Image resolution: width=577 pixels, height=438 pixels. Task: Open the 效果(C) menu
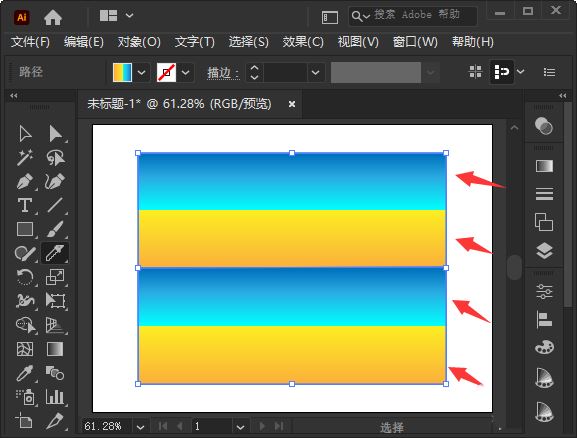point(303,42)
